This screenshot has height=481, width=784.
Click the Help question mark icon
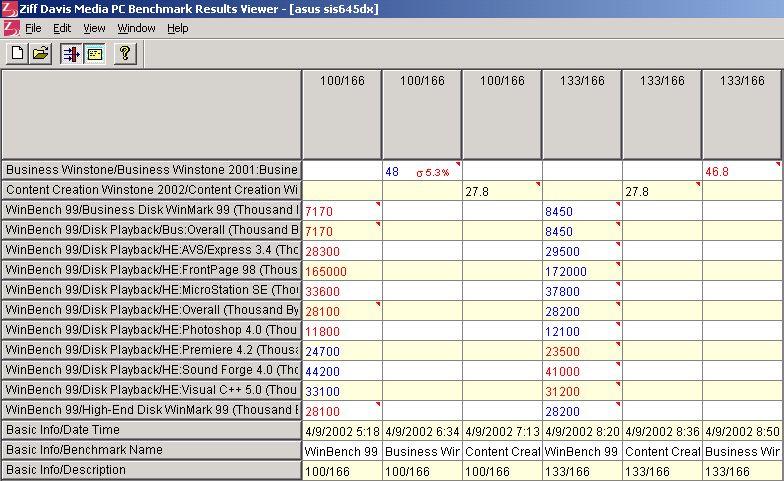tap(125, 54)
